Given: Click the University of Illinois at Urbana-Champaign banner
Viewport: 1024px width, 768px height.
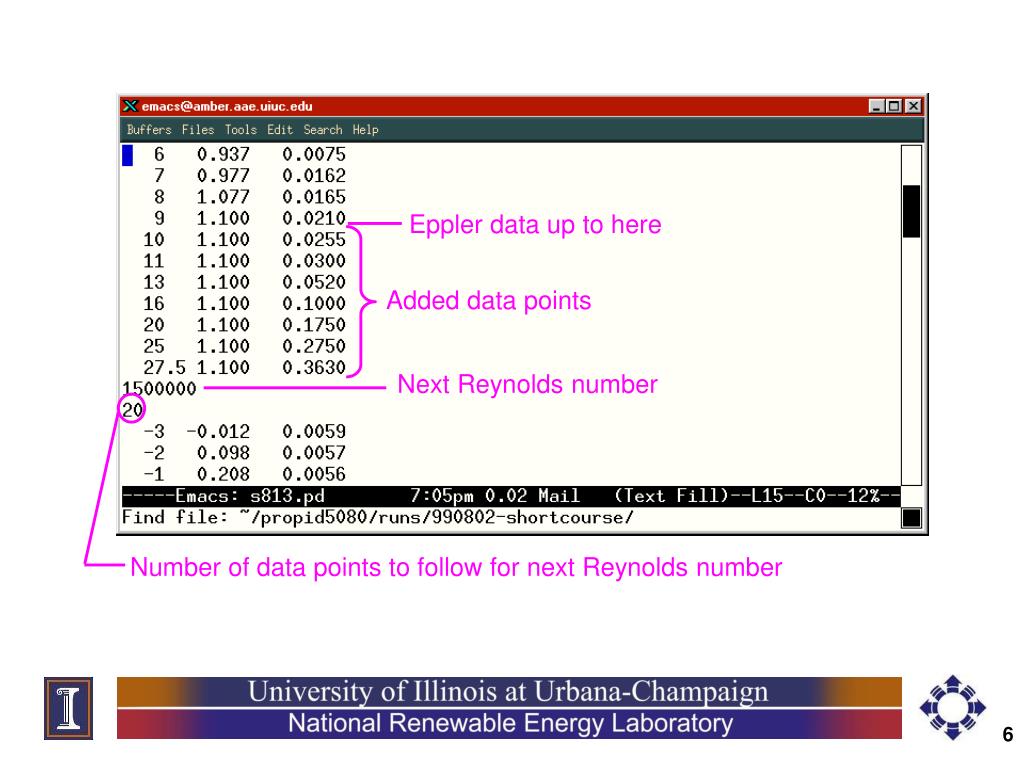Looking at the screenshot, I should (508, 691).
